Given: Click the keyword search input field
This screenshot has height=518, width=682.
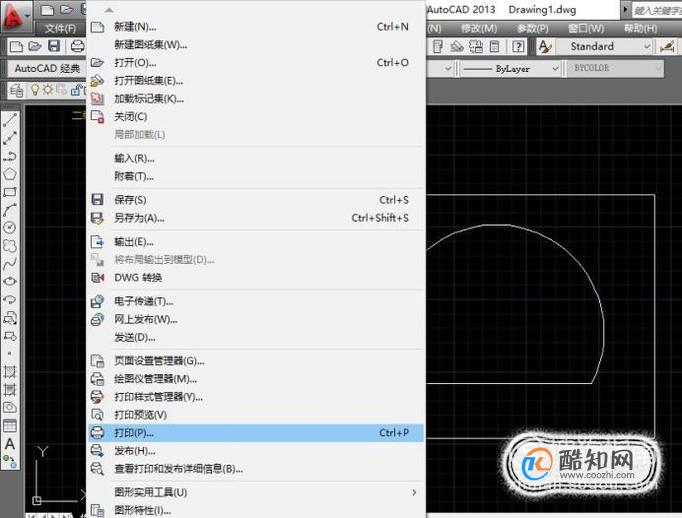Looking at the screenshot, I should click(656, 10).
